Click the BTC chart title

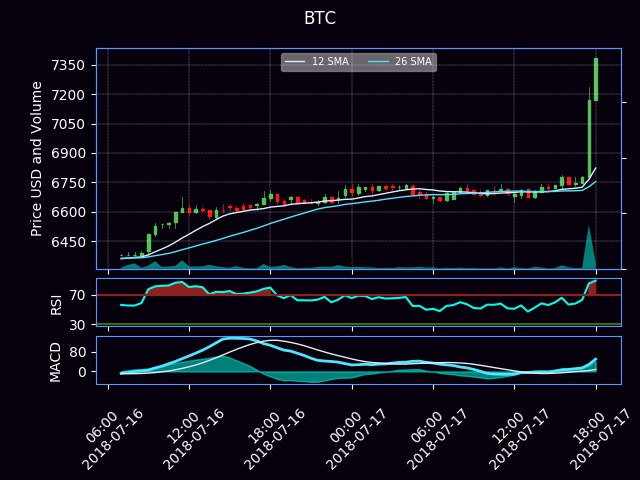(x=320, y=18)
